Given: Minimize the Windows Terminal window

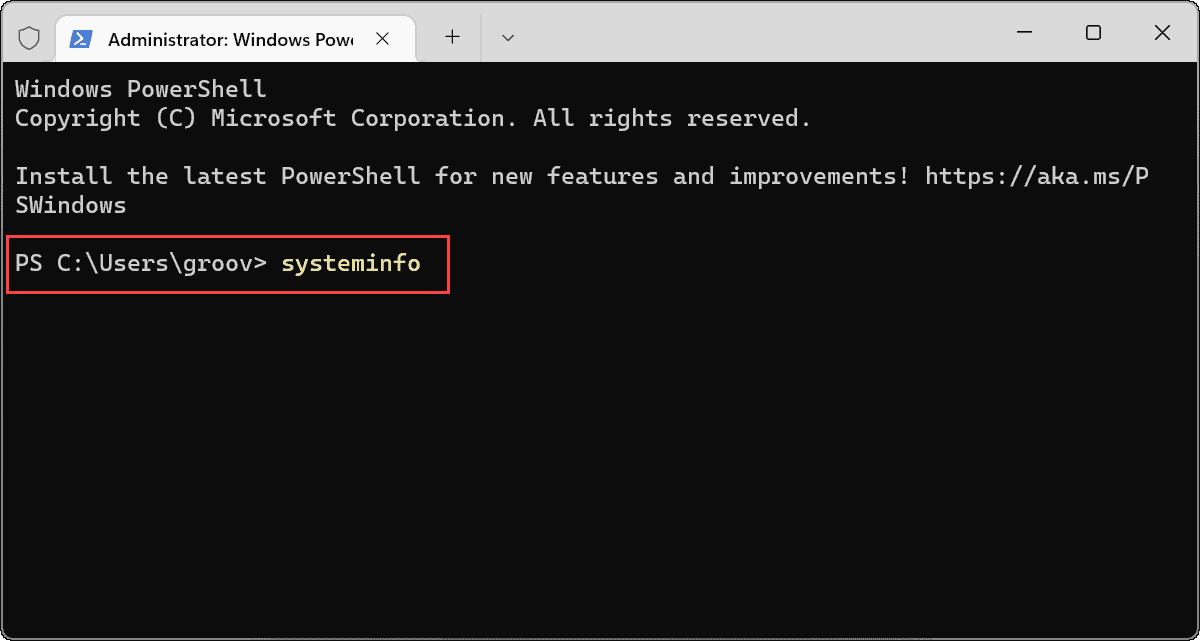Looking at the screenshot, I should (x=1024, y=33).
